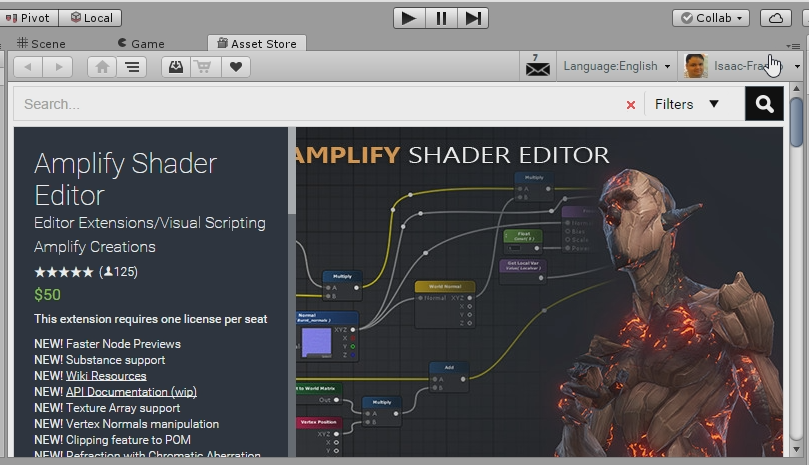Open the messages envelope inbox
Screen dimensions: 809x465
pos(538,66)
